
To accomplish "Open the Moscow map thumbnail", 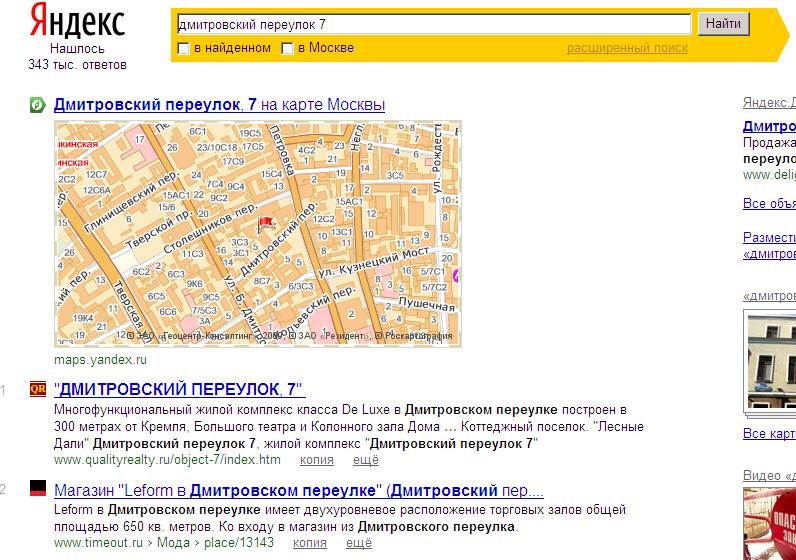I will [x=258, y=234].
